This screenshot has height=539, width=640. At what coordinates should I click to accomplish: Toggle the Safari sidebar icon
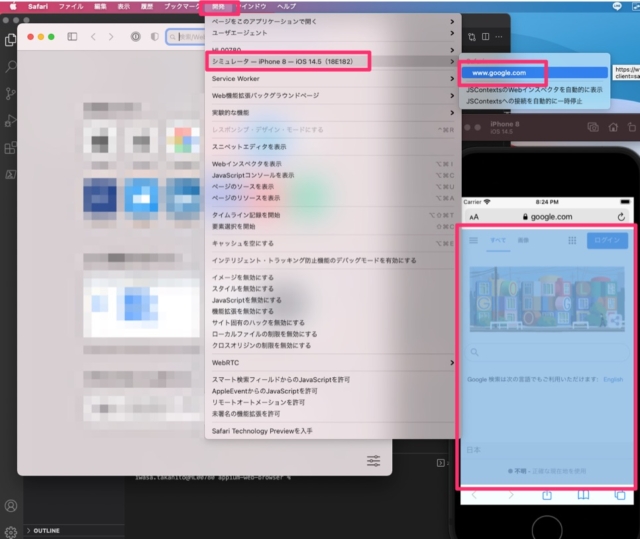point(72,37)
